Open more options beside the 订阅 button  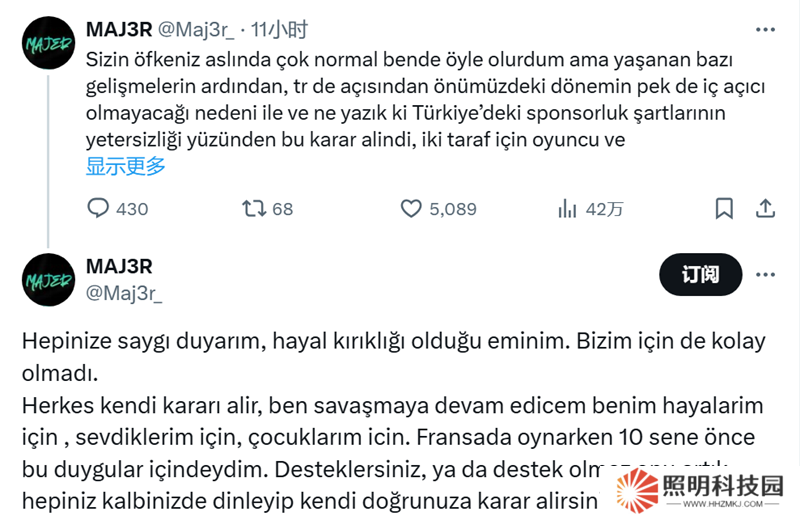765,274
